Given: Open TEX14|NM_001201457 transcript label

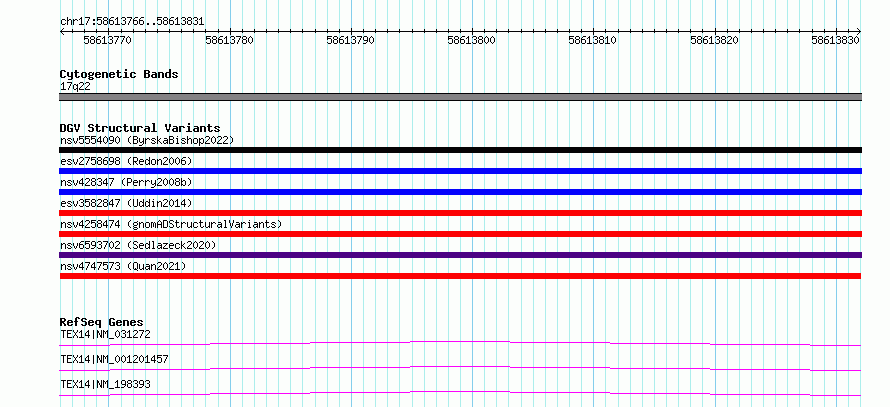Looking at the screenshot, I should point(114,359).
